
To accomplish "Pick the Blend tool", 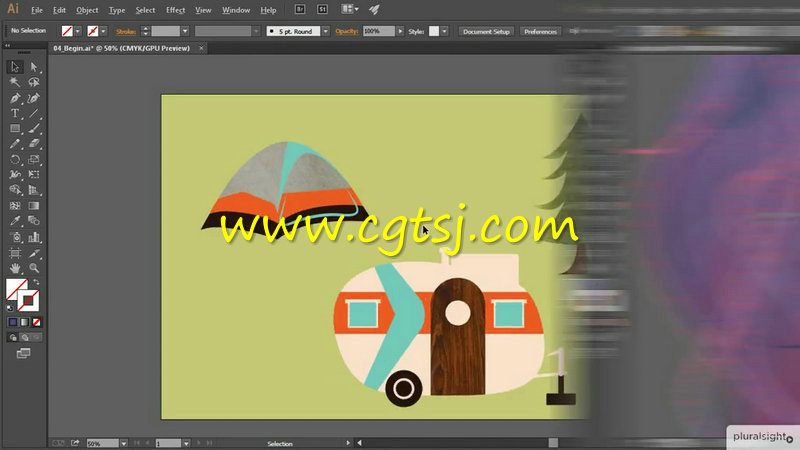I will pyautogui.click(x=34, y=221).
